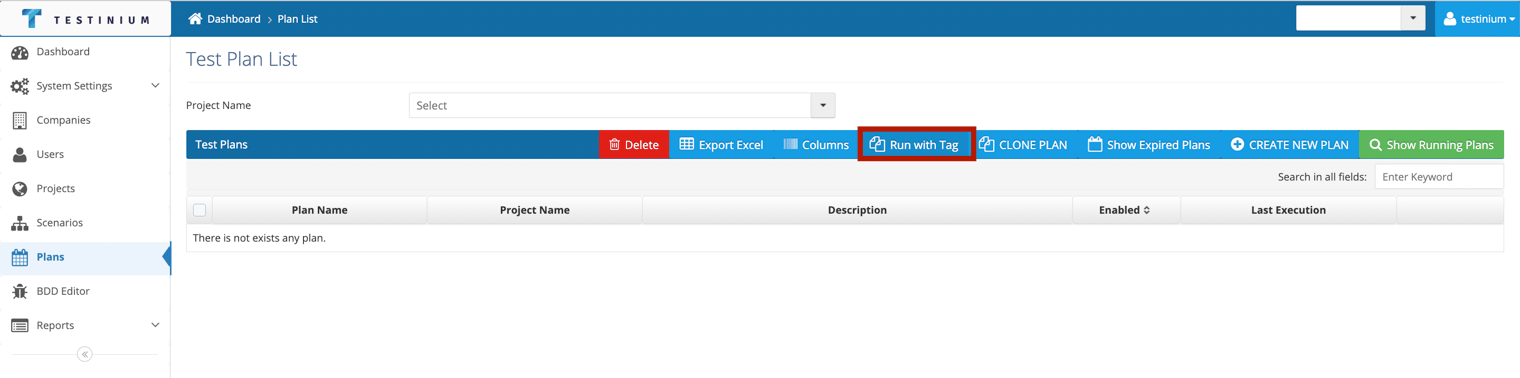Click the magnifier icon on Show Running Plans
Screen dimensions: 1520x378
click(1376, 145)
